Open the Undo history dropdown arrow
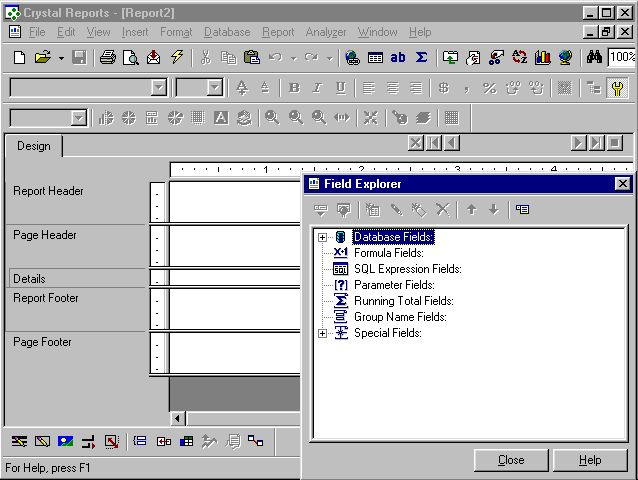The image size is (638, 480). (294, 58)
